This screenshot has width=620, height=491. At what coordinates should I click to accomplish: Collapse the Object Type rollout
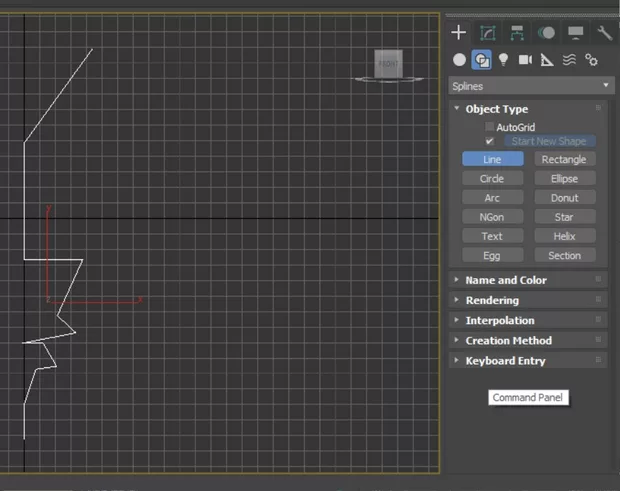[496, 109]
